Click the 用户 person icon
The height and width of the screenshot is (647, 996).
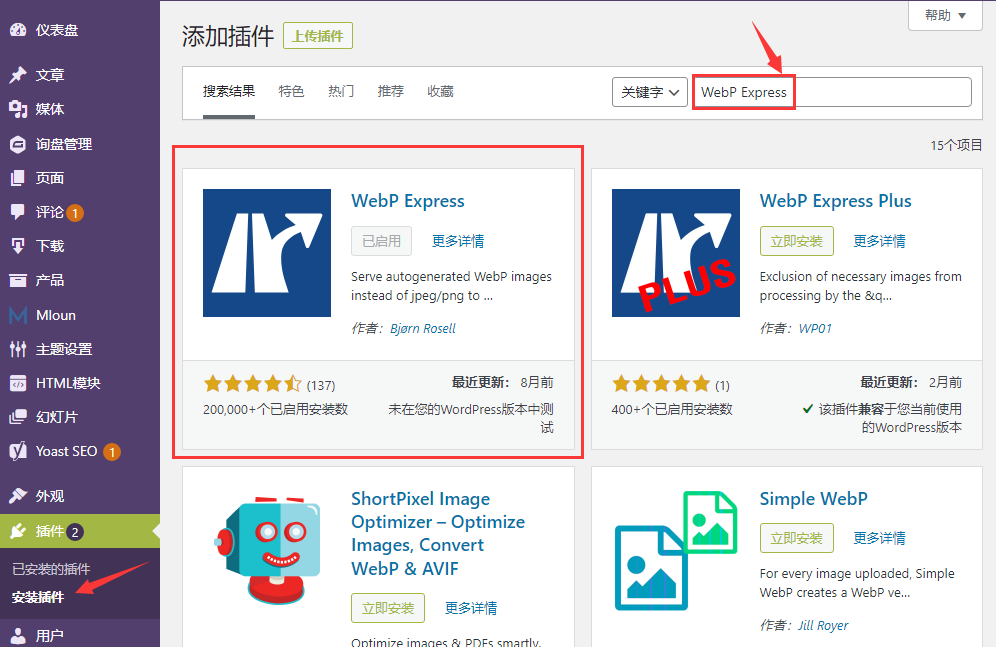[x=18, y=636]
